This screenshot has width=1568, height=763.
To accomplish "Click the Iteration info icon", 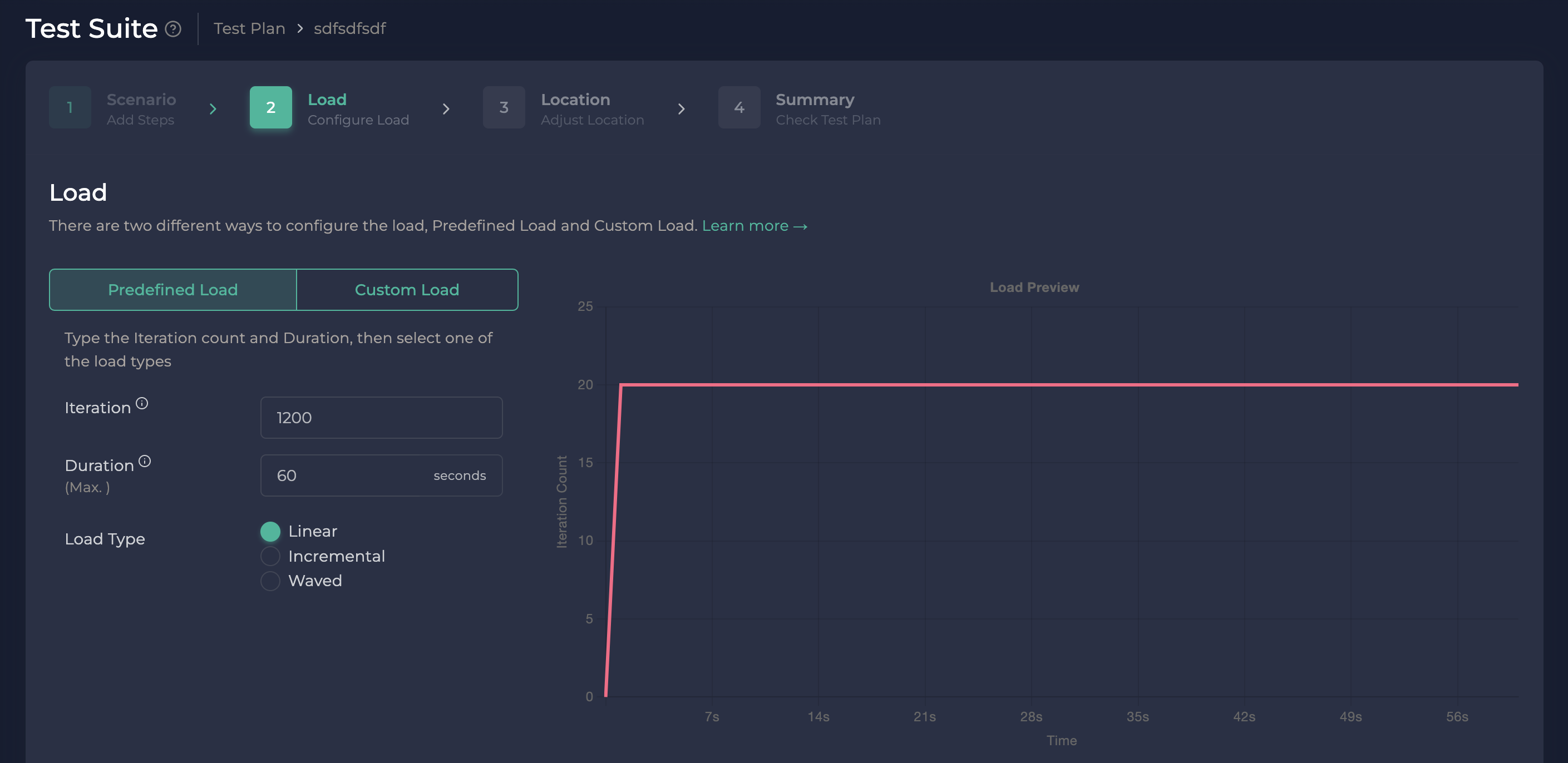I will click(142, 403).
